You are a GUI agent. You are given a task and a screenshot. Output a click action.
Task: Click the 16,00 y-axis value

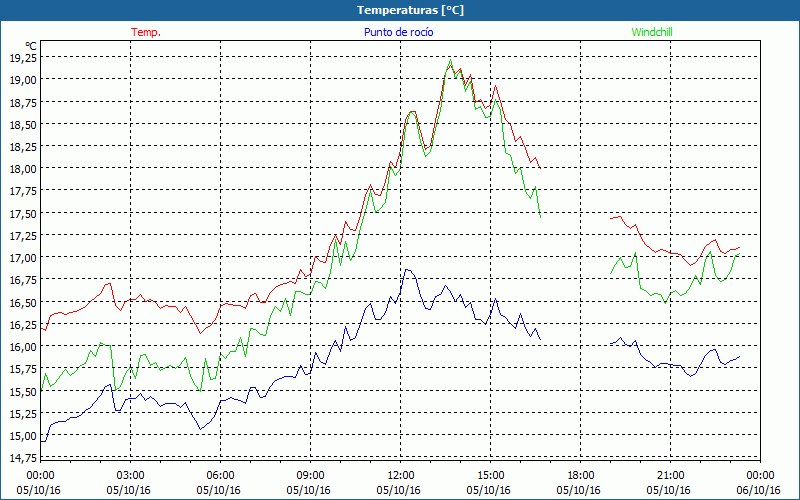coord(23,346)
